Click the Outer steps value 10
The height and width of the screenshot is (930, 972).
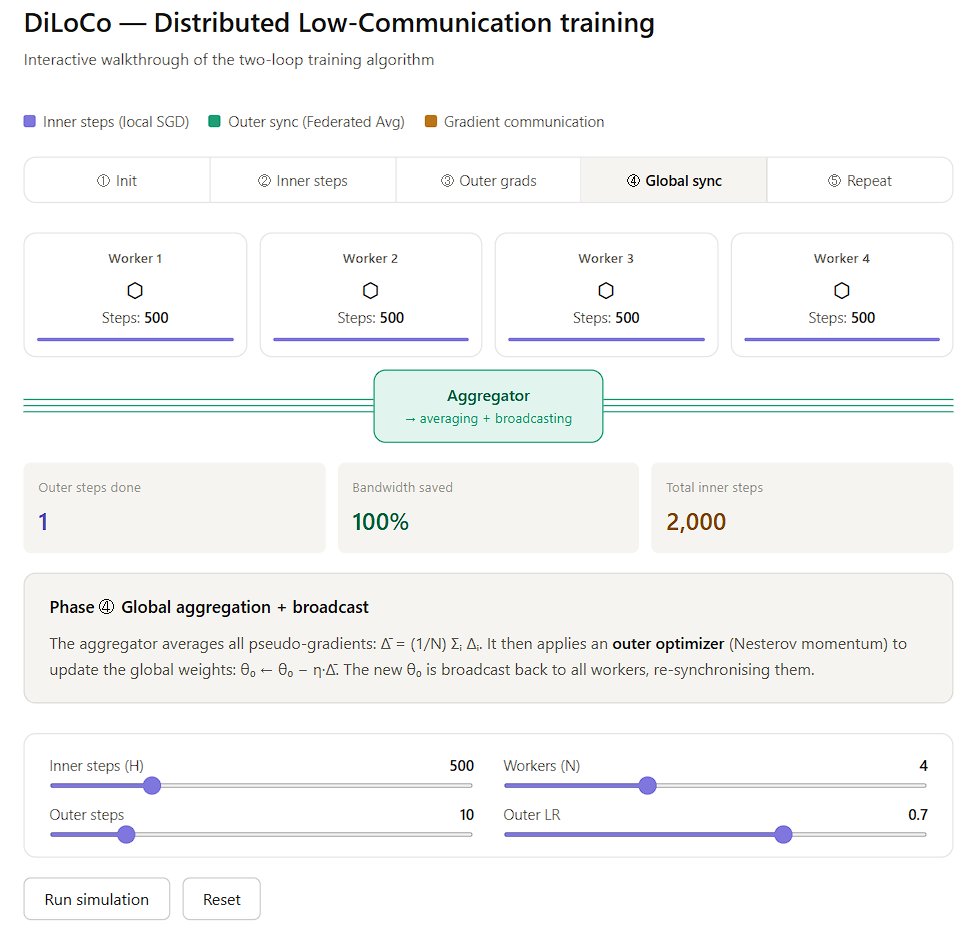[467, 815]
